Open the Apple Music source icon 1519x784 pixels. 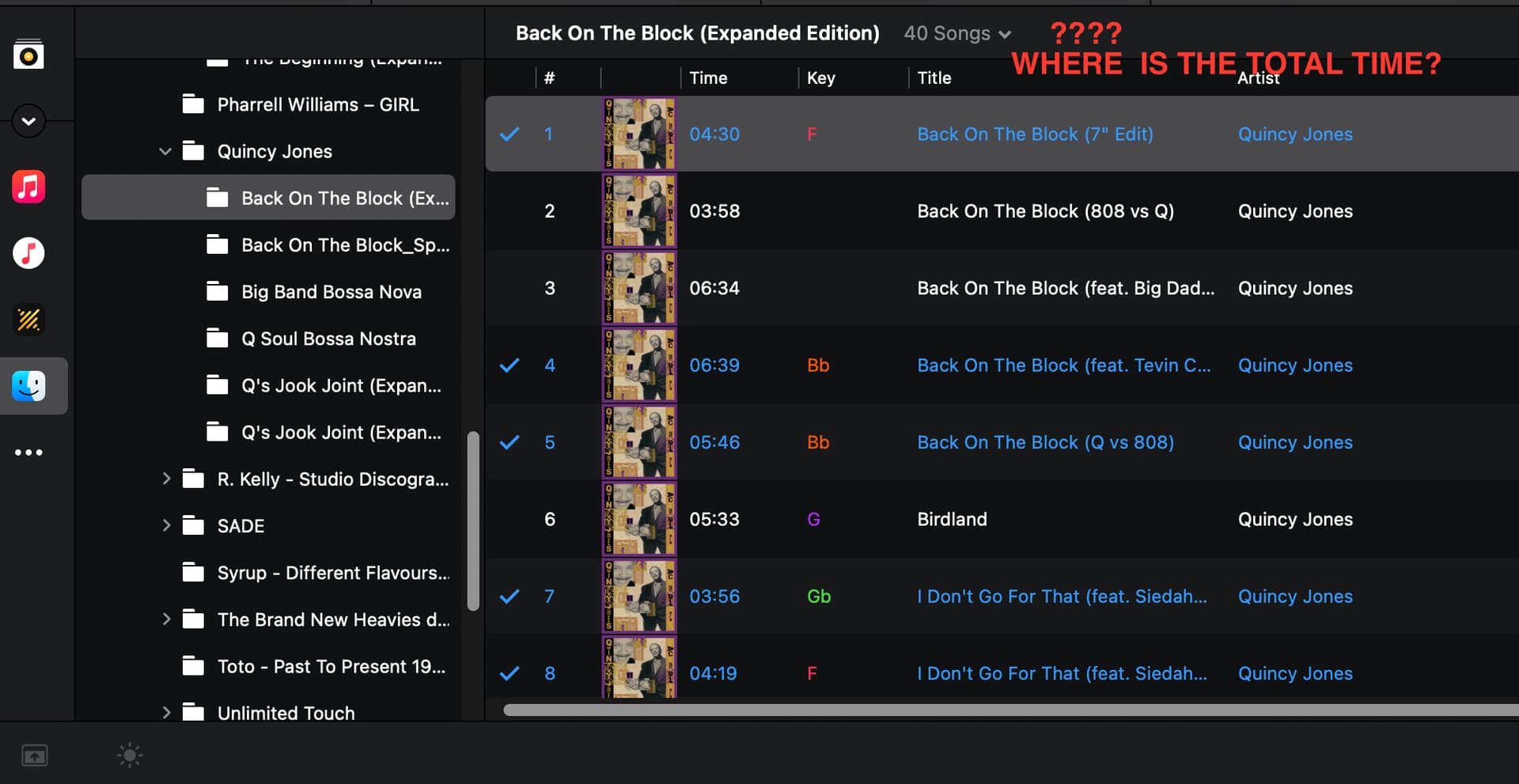(28, 187)
